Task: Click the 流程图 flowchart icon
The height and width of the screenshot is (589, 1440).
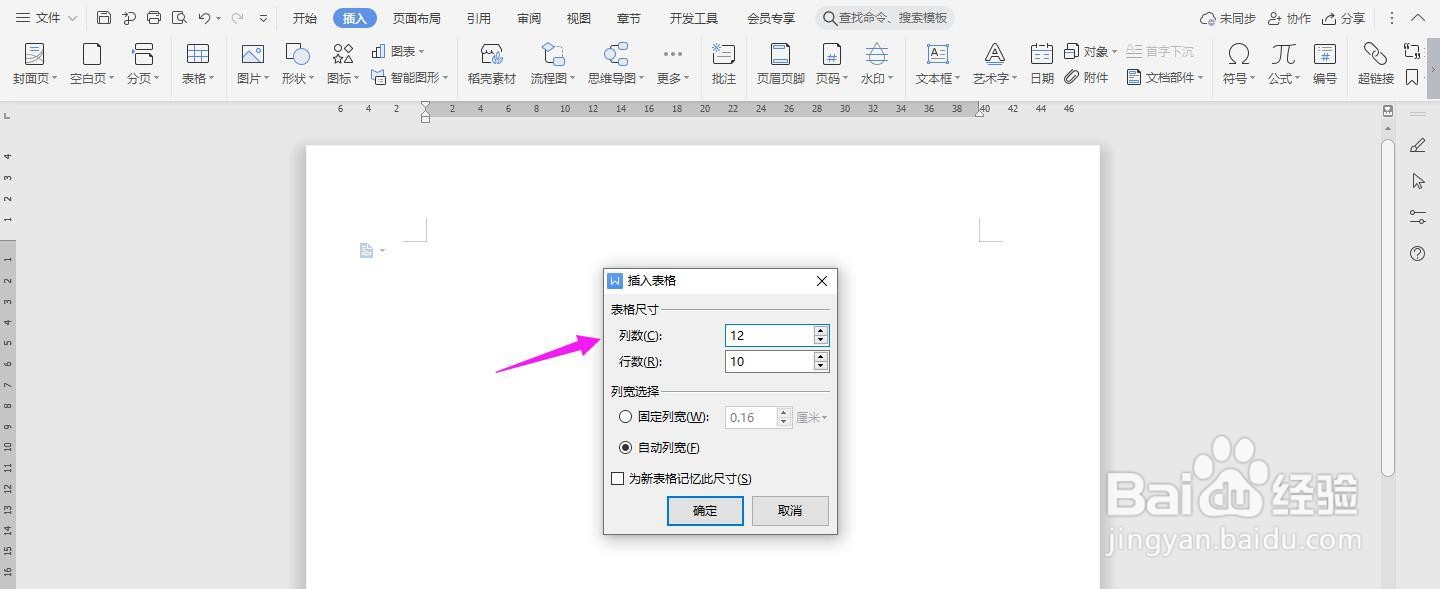Action: [553, 54]
